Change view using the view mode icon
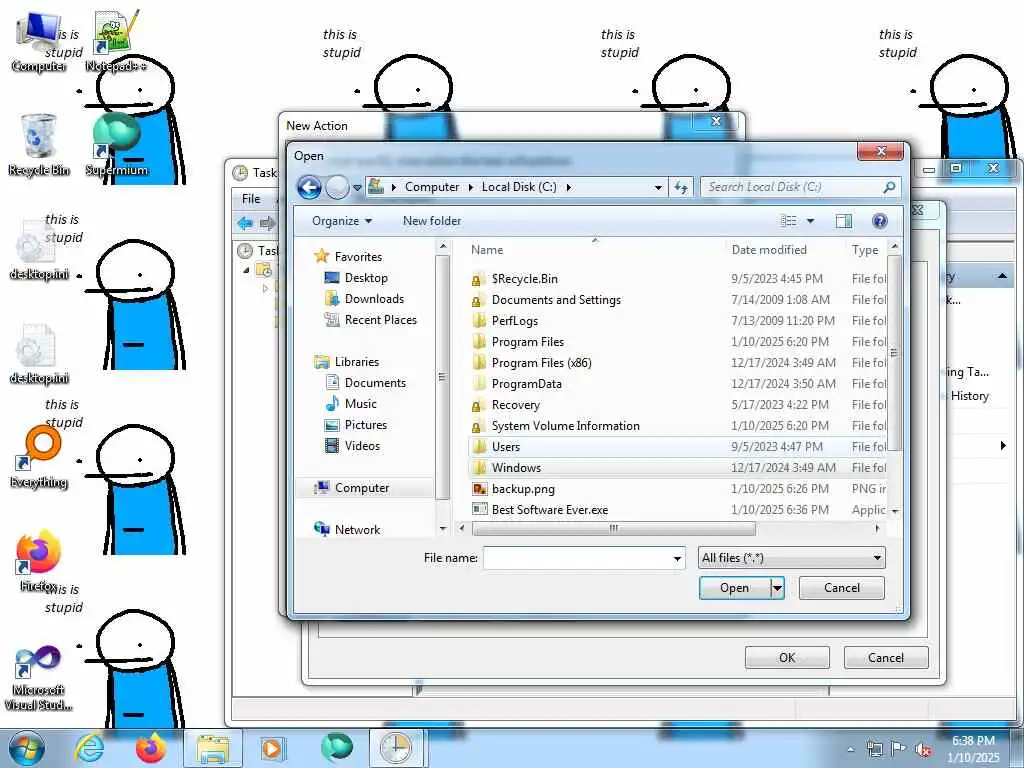Viewport: 1024px width, 768px height. (x=789, y=221)
